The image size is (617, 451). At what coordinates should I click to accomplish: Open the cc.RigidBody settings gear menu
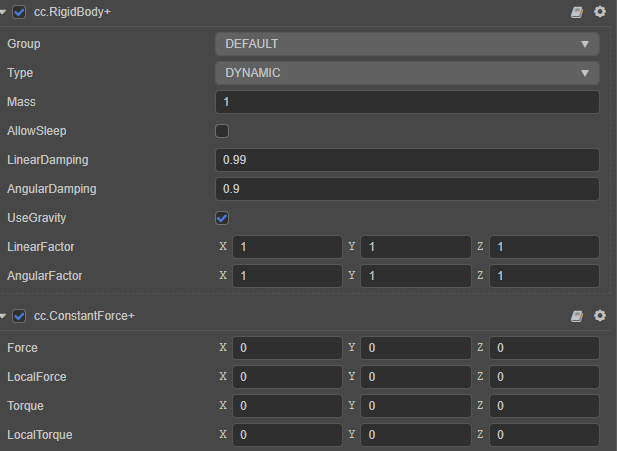click(600, 12)
